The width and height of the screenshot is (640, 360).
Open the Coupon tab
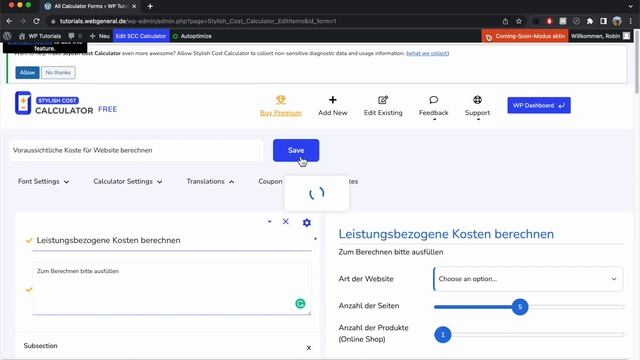tap(270, 181)
